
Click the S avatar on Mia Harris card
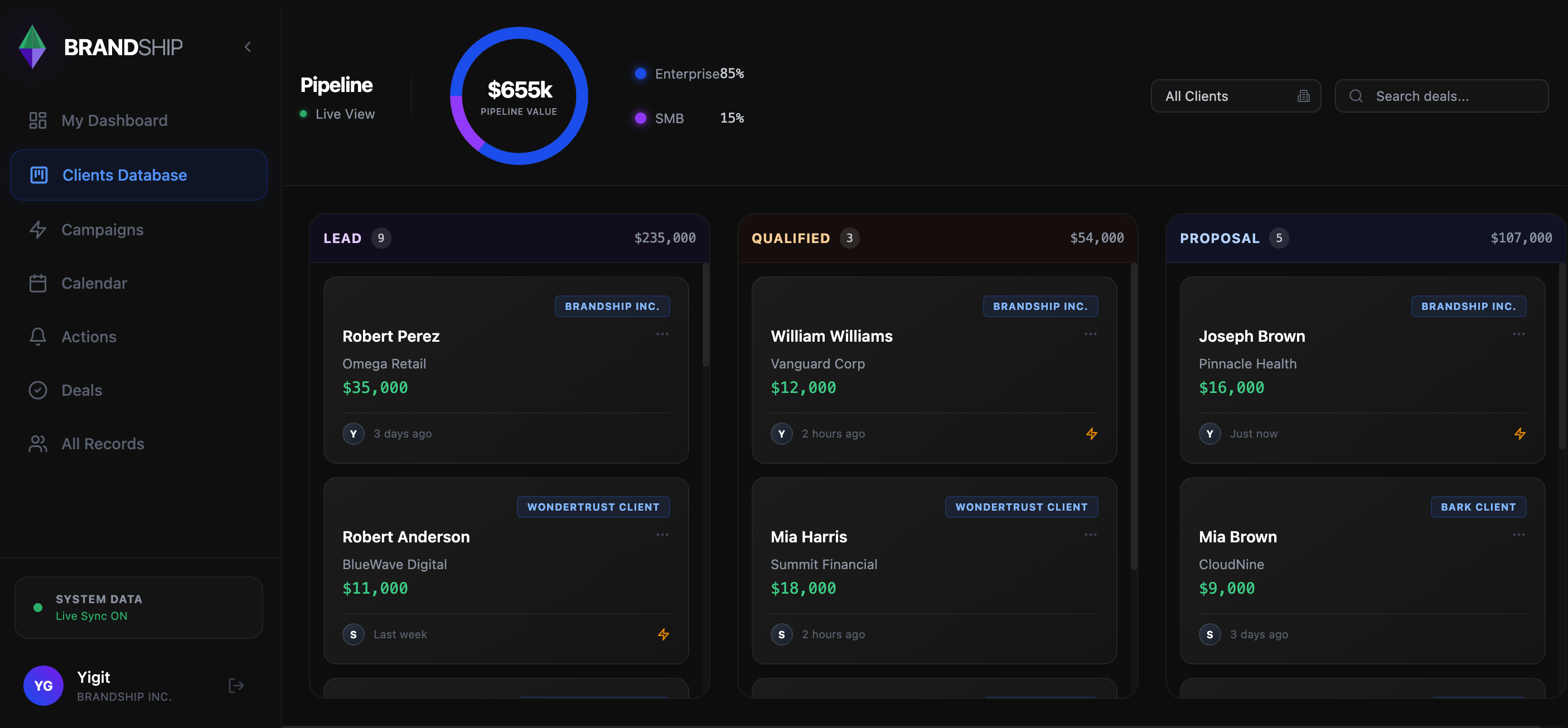[x=781, y=634]
